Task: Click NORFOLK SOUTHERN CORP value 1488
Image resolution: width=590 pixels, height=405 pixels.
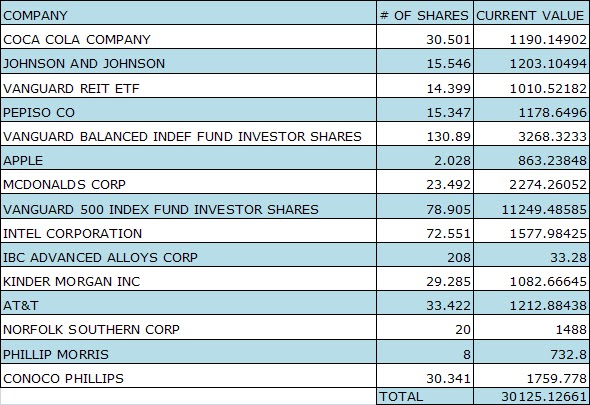Action: pyautogui.click(x=531, y=327)
